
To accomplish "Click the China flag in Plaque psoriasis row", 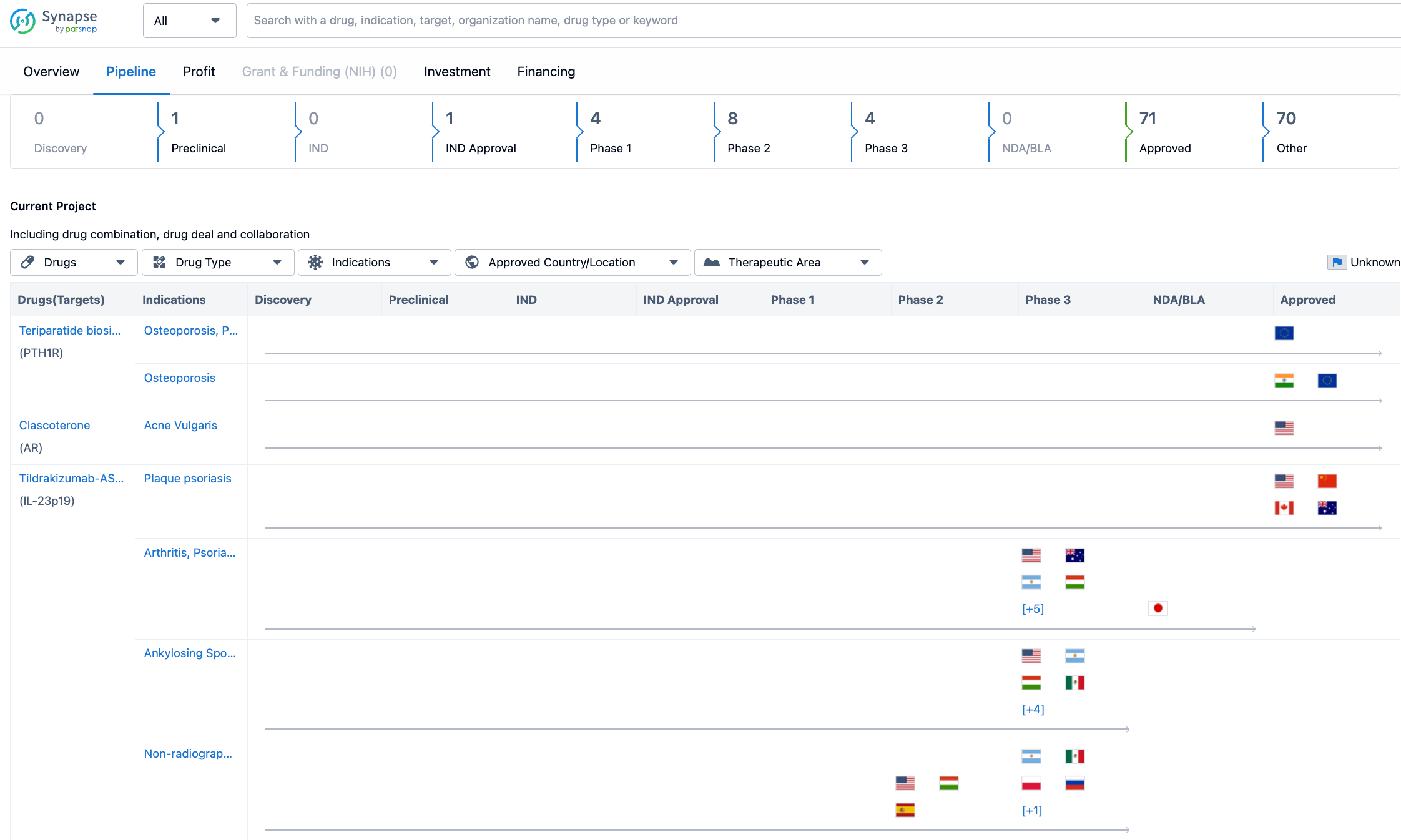I will tap(1327, 481).
